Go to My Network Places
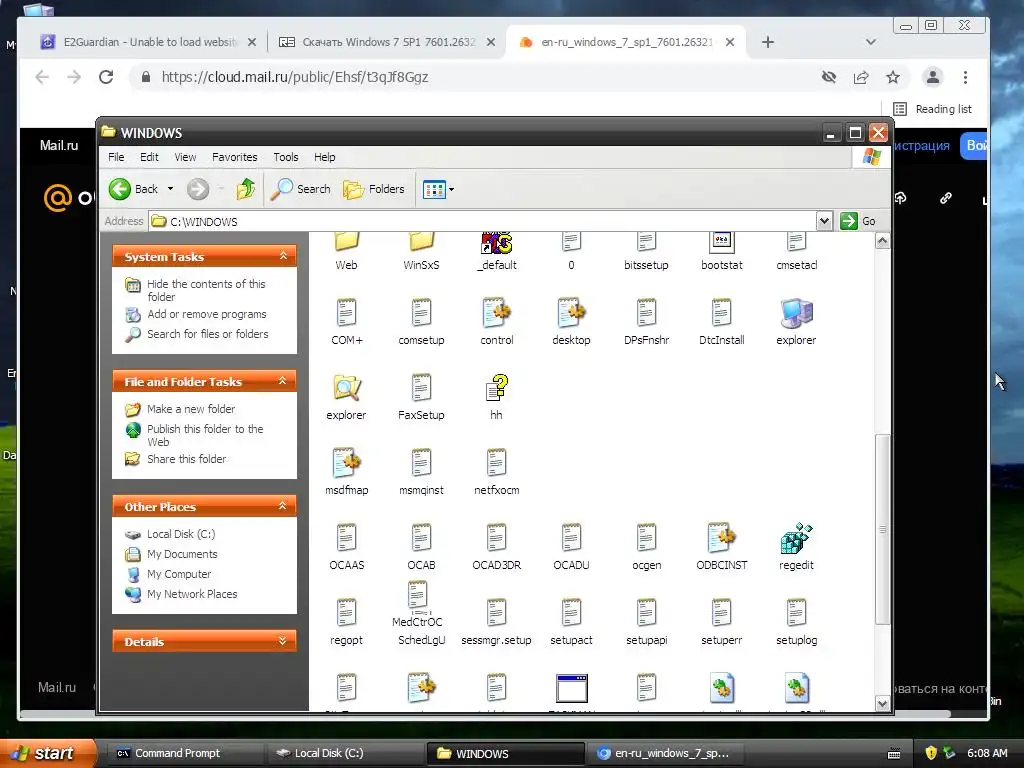 (x=192, y=594)
